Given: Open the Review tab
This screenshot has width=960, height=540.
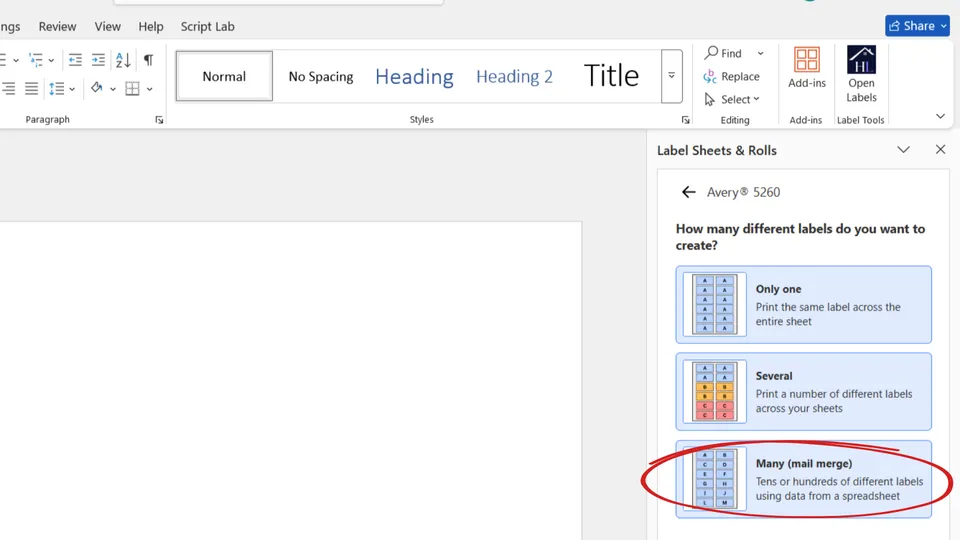Looking at the screenshot, I should point(58,26).
